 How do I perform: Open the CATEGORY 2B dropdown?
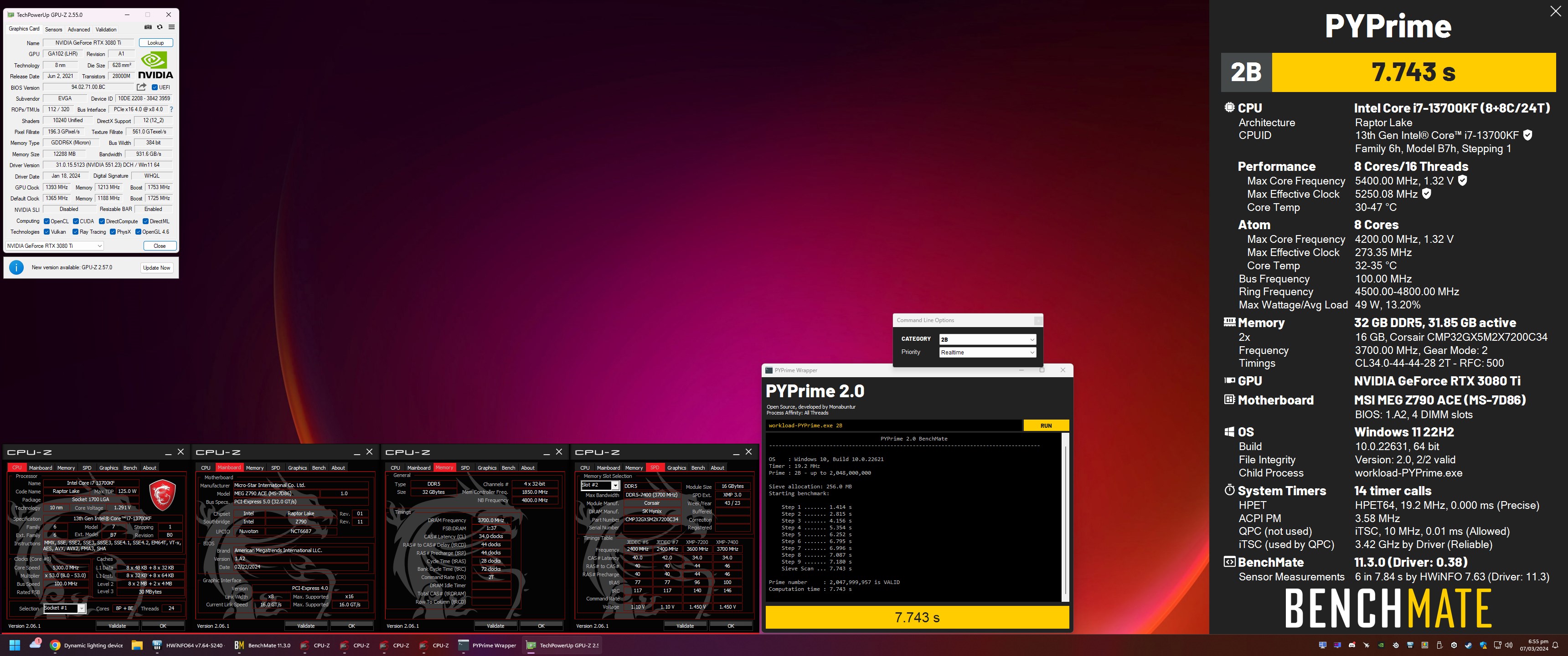(987, 339)
